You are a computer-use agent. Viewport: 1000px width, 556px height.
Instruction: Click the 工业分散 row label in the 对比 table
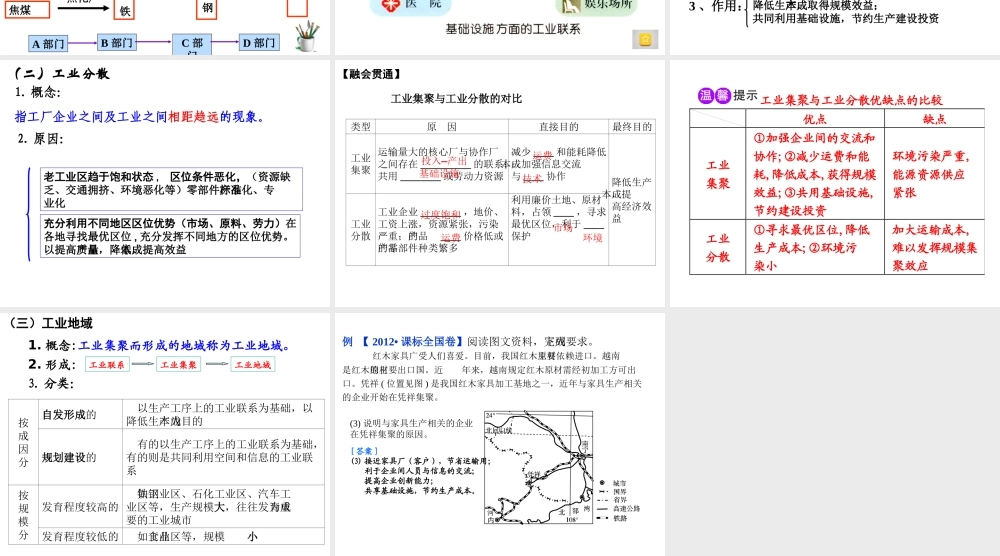360,230
